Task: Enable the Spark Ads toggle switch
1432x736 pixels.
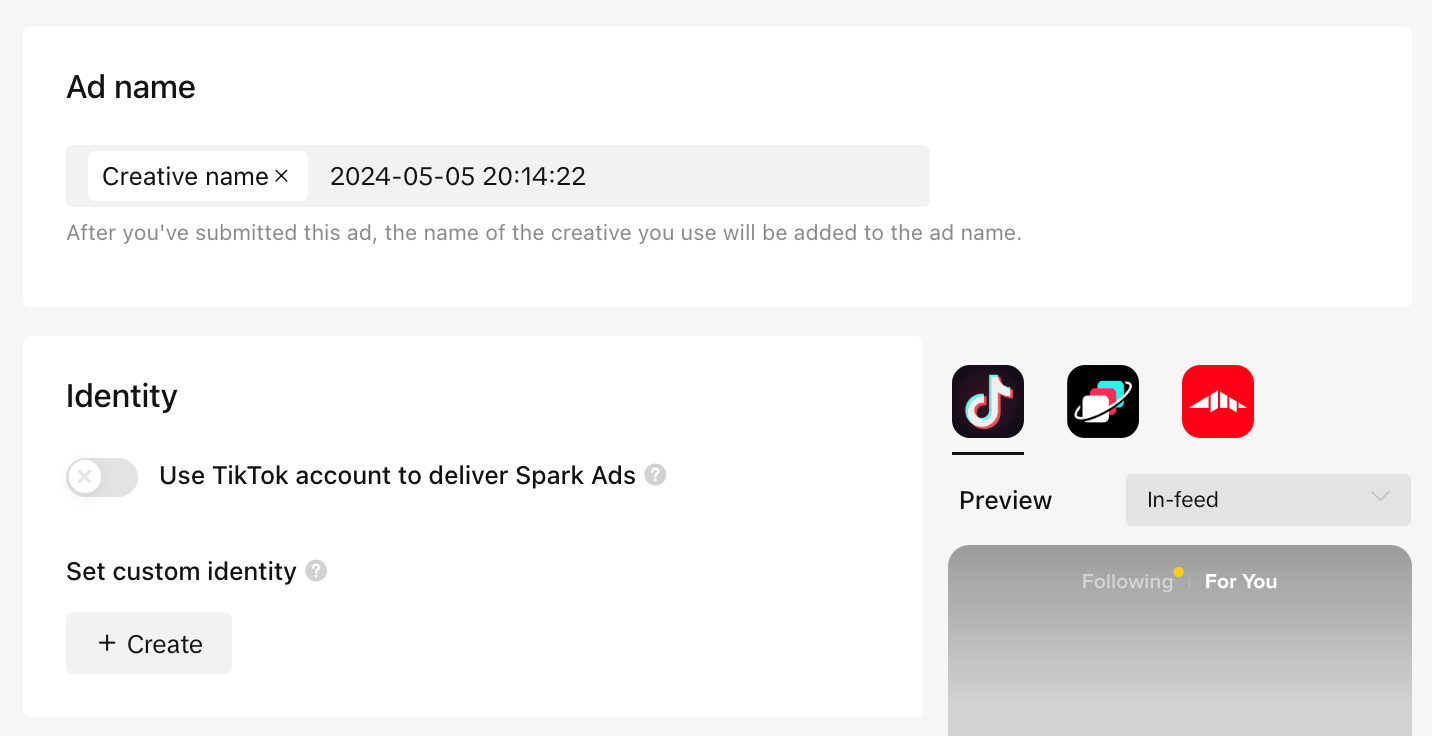Action: click(x=102, y=477)
